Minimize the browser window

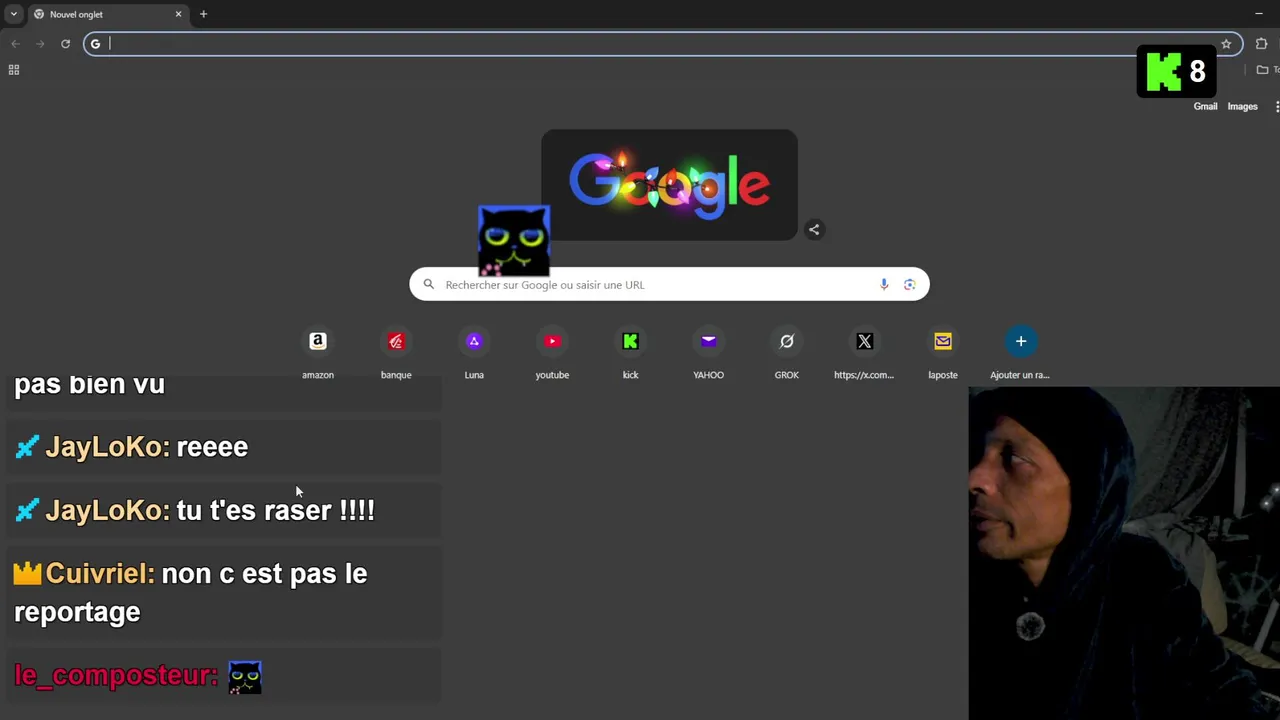pos(1258,14)
